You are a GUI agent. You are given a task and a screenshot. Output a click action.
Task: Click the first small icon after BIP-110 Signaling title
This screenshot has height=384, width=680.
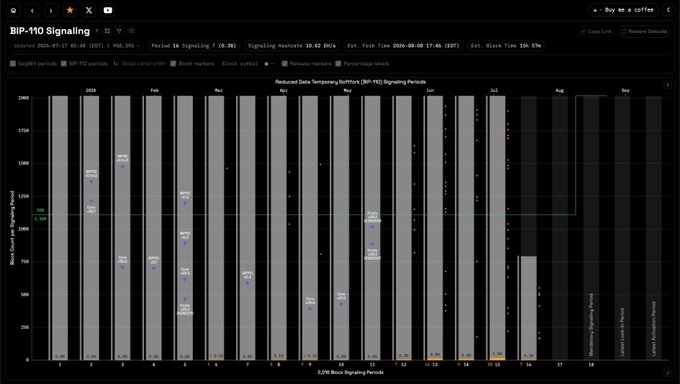coord(97,31)
